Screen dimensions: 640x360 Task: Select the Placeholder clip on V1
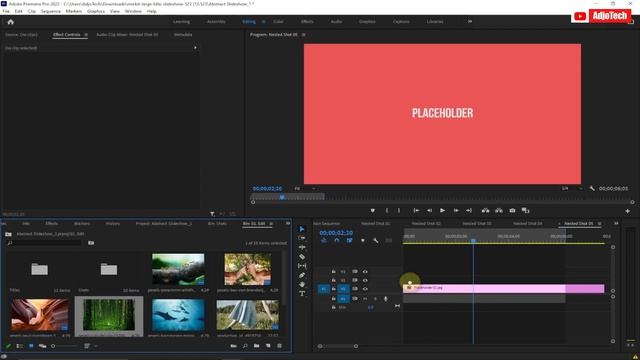pyautogui.click(x=504, y=289)
